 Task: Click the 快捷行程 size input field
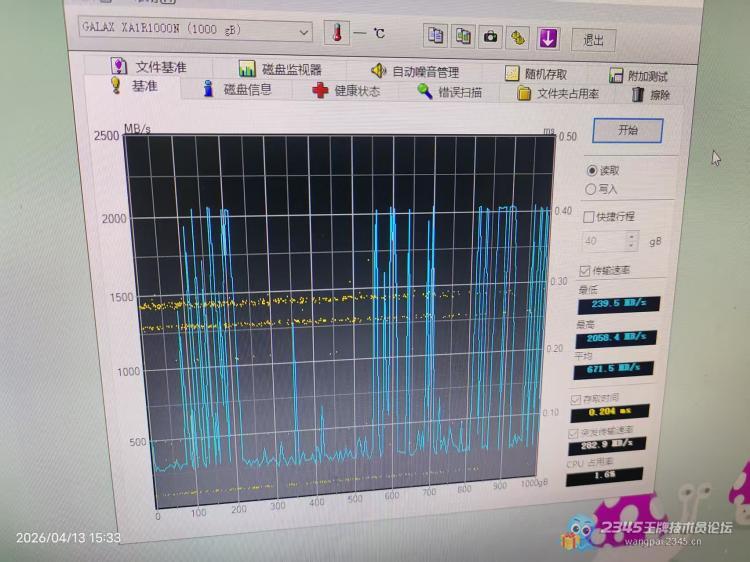coord(602,241)
